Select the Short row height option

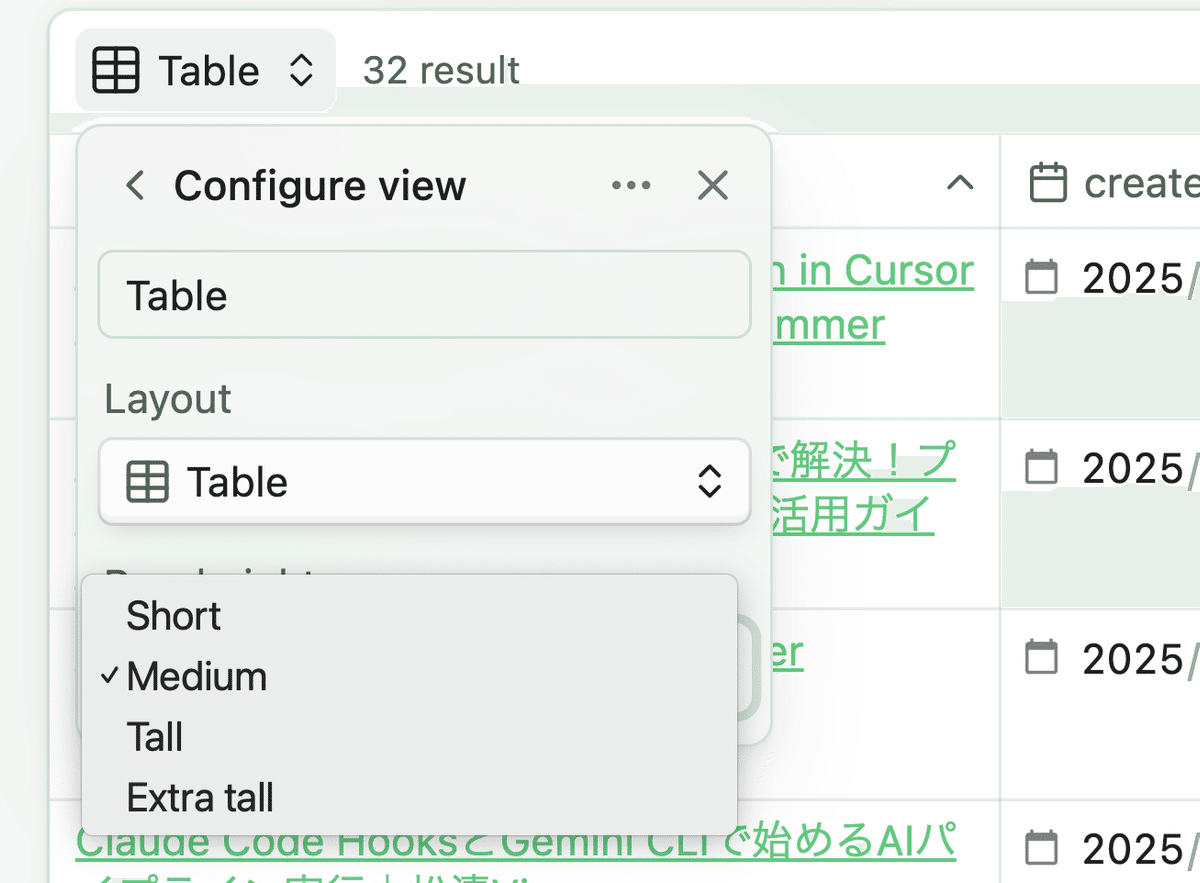coord(174,616)
